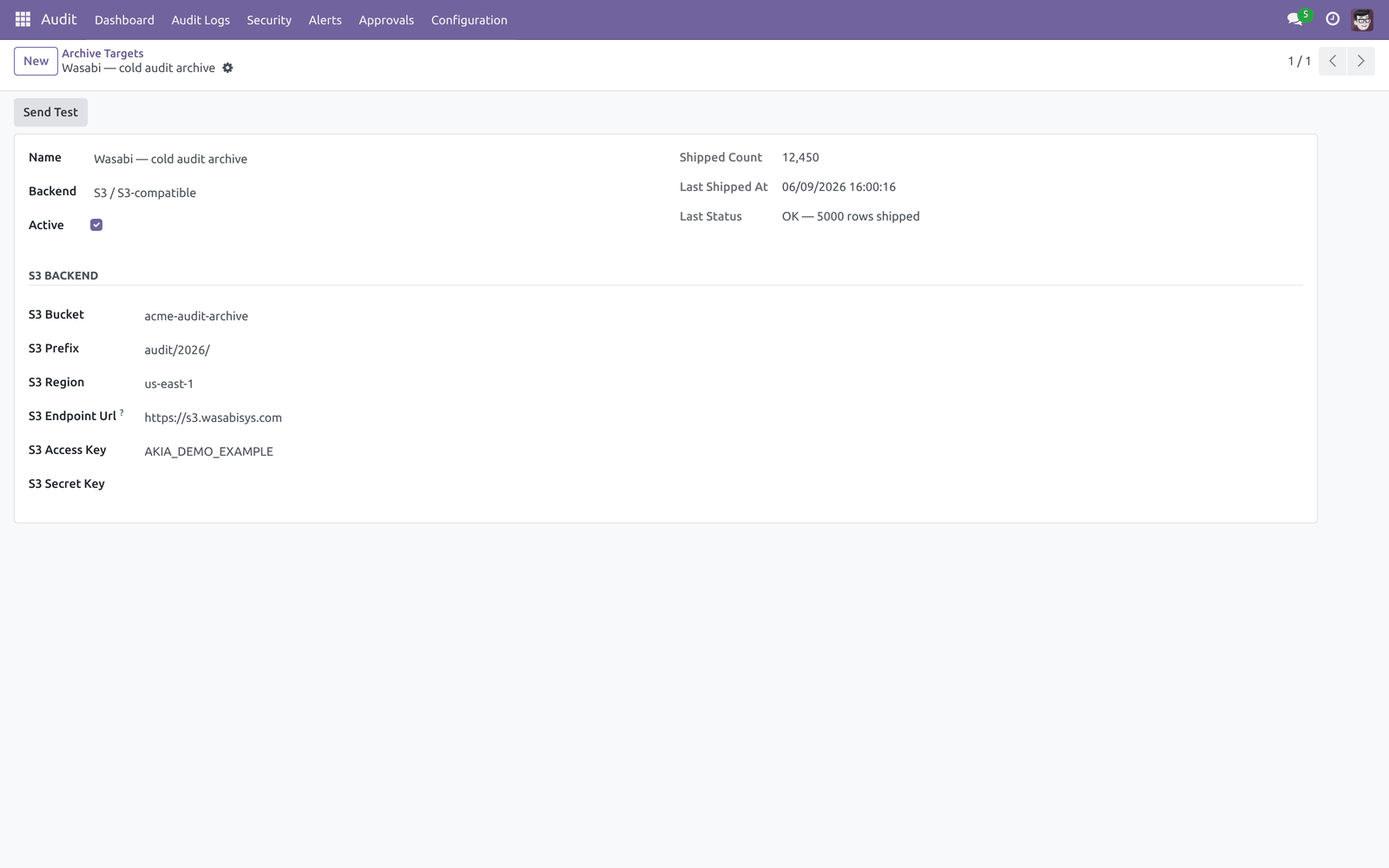Open the Security menu
Screen dimensions: 1389x868
269,20
